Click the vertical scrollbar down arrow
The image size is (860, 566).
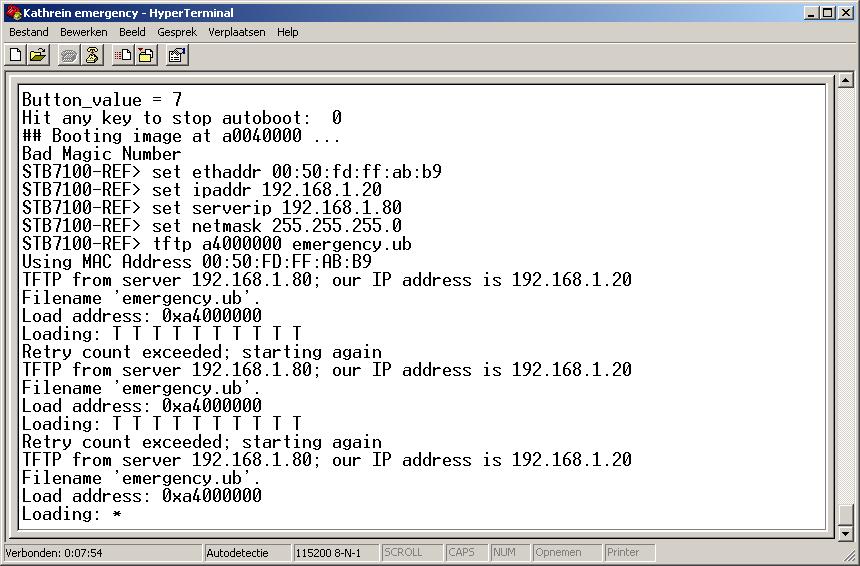[x=846, y=533]
